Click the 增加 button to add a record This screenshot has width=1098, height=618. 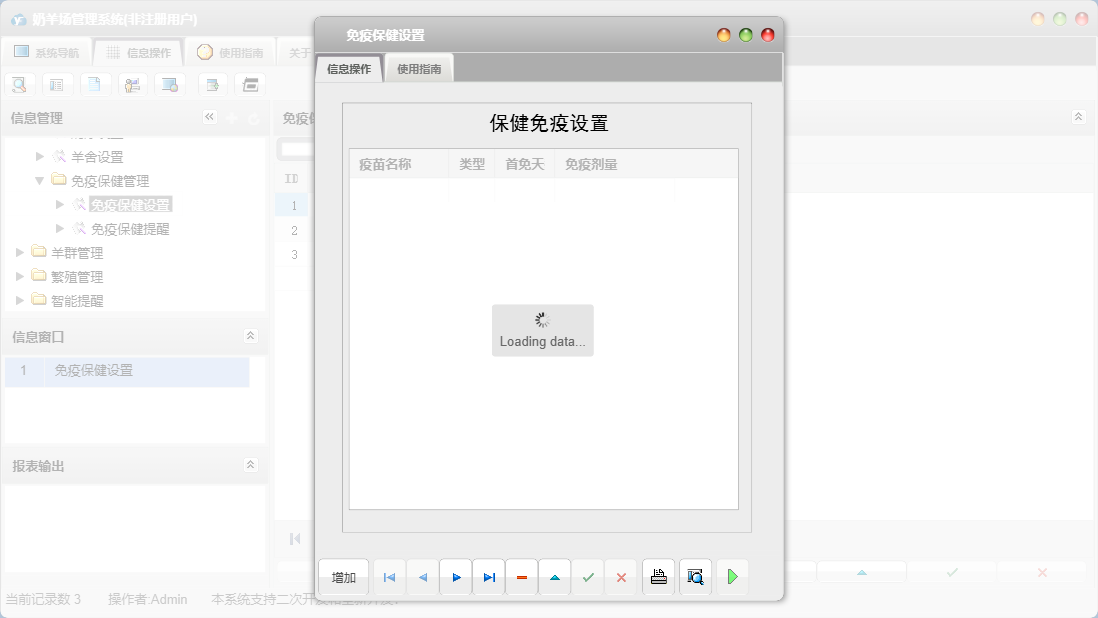coord(343,577)
